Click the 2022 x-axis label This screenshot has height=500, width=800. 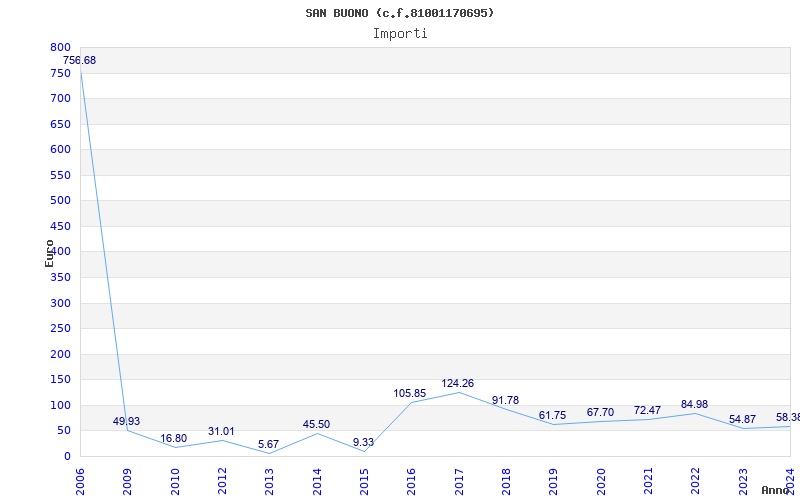click(695, 482)
